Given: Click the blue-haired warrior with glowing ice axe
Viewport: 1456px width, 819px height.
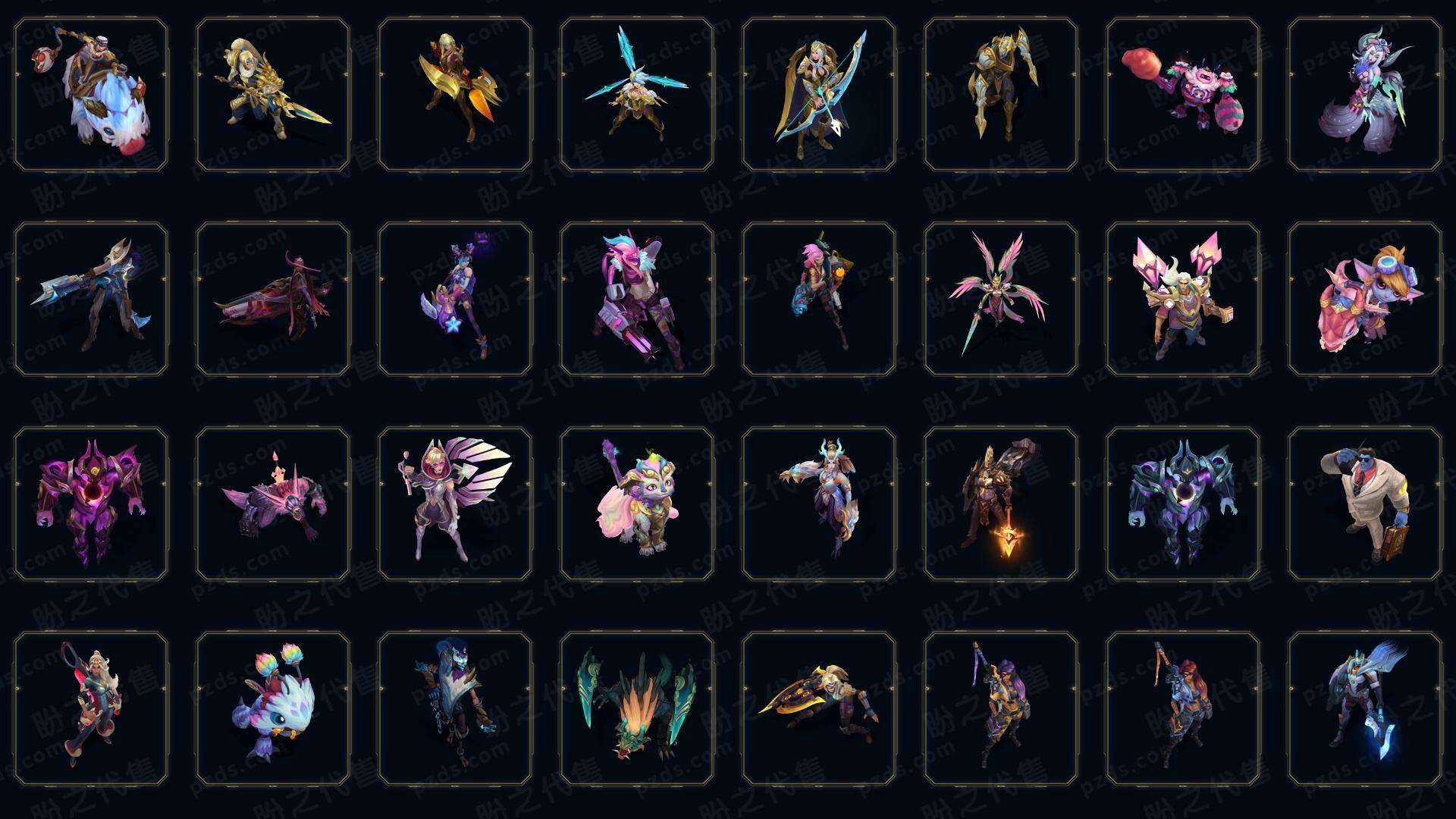Looking at the screenshot, I should click(1365, 708).
